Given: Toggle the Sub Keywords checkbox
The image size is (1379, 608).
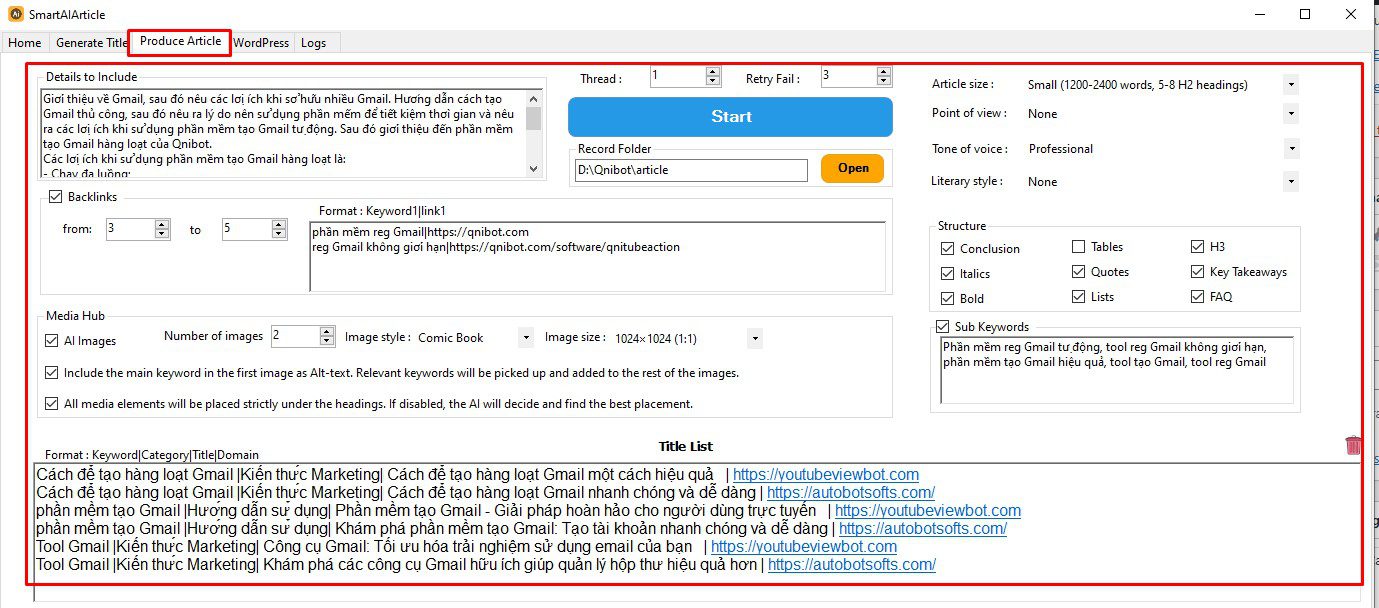Looking at the screenshot, I should pyautogui.click(x=942, y=326).
